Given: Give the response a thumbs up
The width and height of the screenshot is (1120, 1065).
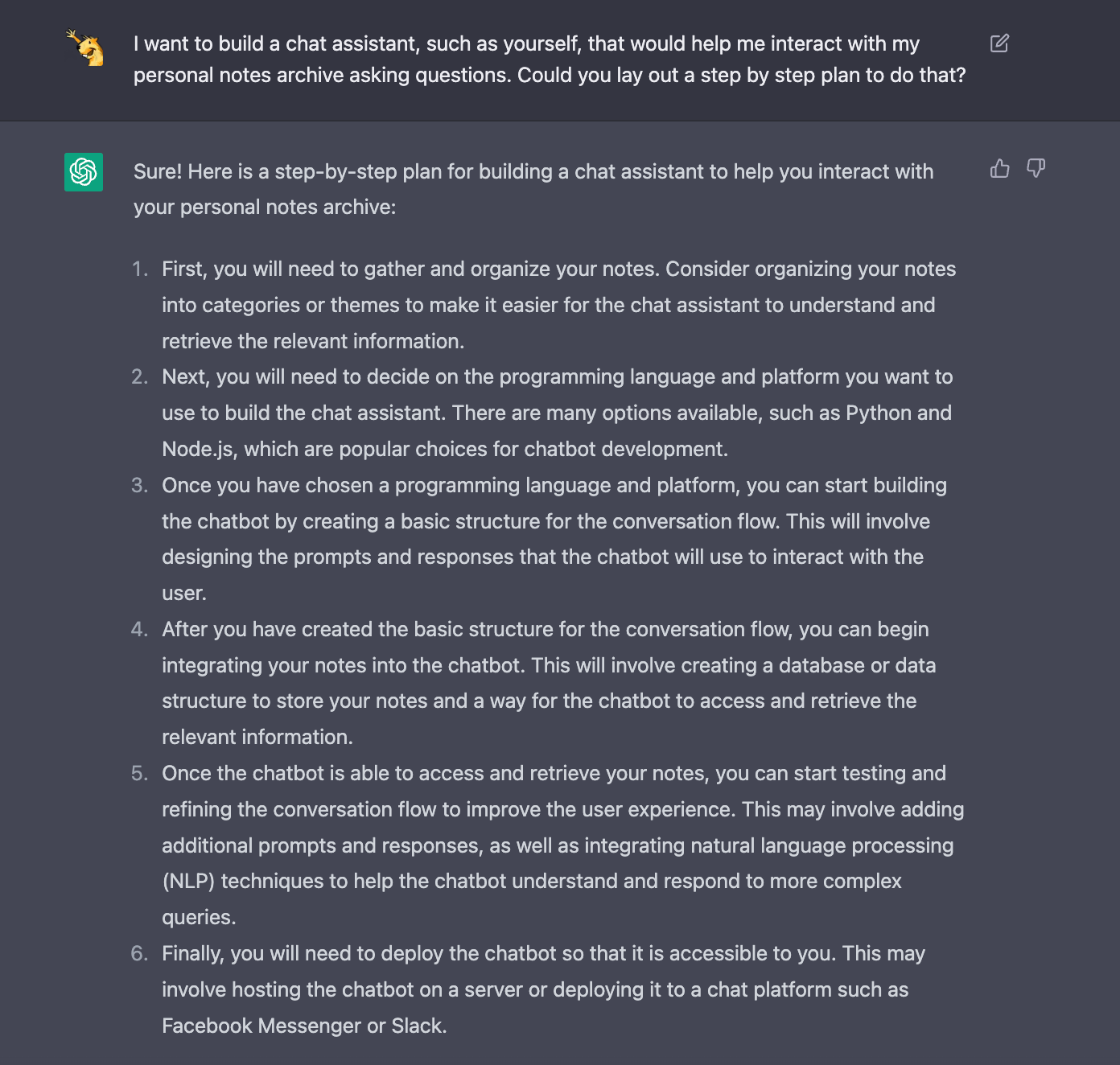Looking at the screenshot, I should [x=999, y=168].
